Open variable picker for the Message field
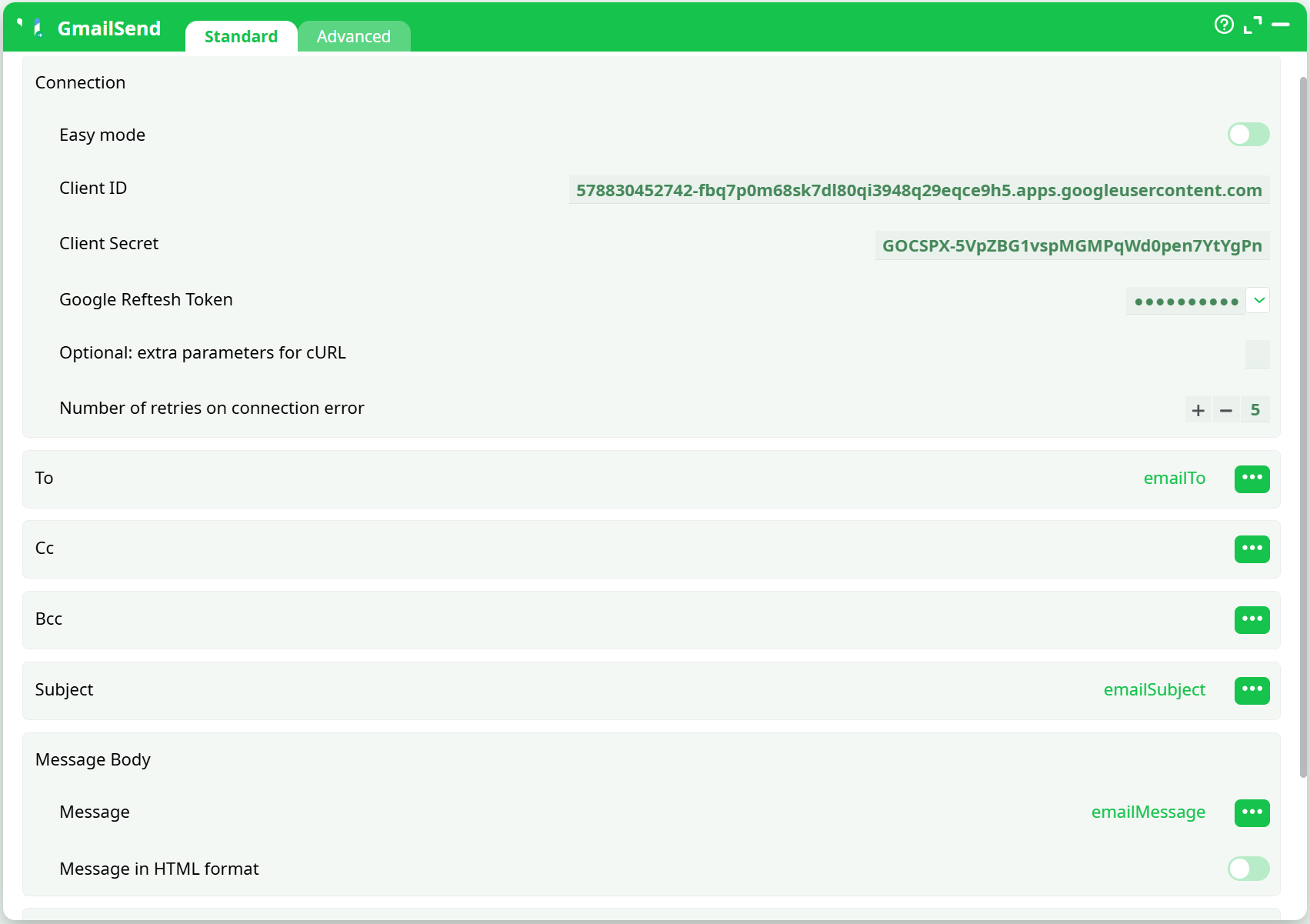The image size is (1310, 924). 1252,812
